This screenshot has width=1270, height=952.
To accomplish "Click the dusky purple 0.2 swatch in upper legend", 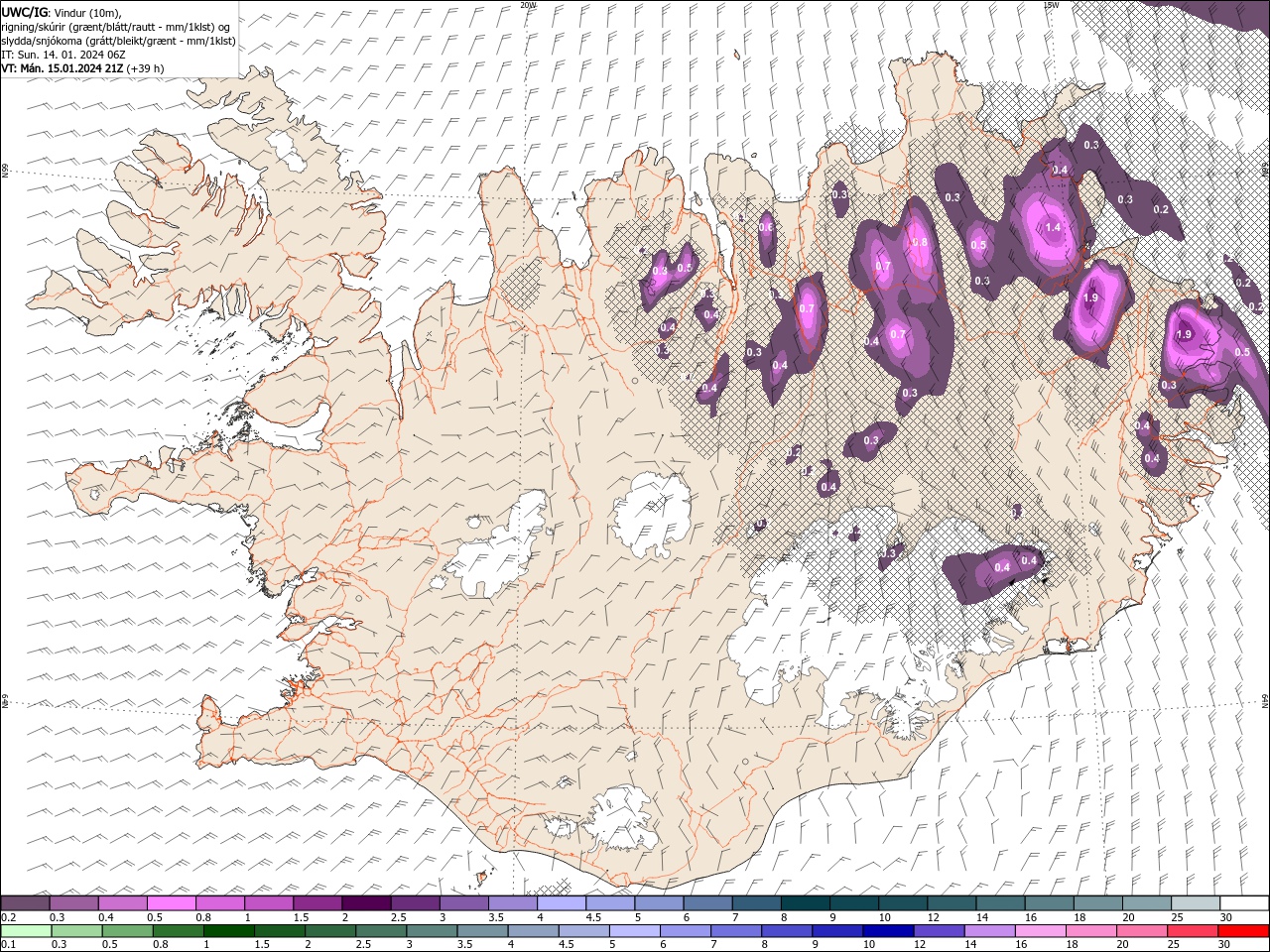I will coord(25,903).
